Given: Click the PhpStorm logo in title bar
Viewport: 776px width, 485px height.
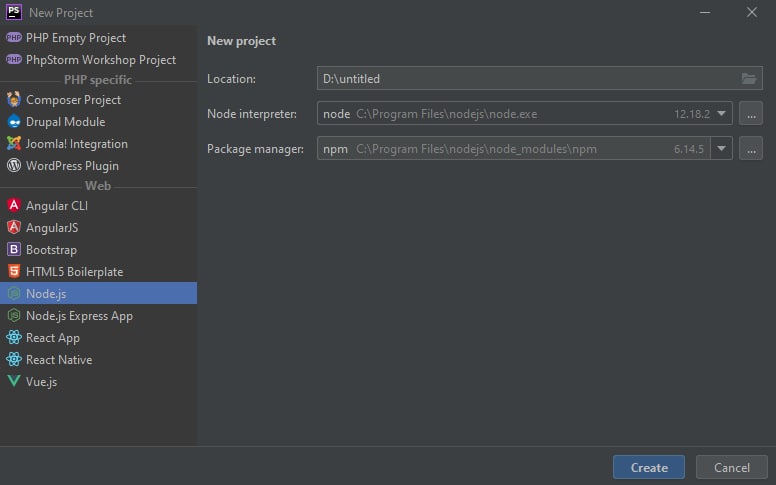Looking at the screenshot, I should [x=14, y=12].
